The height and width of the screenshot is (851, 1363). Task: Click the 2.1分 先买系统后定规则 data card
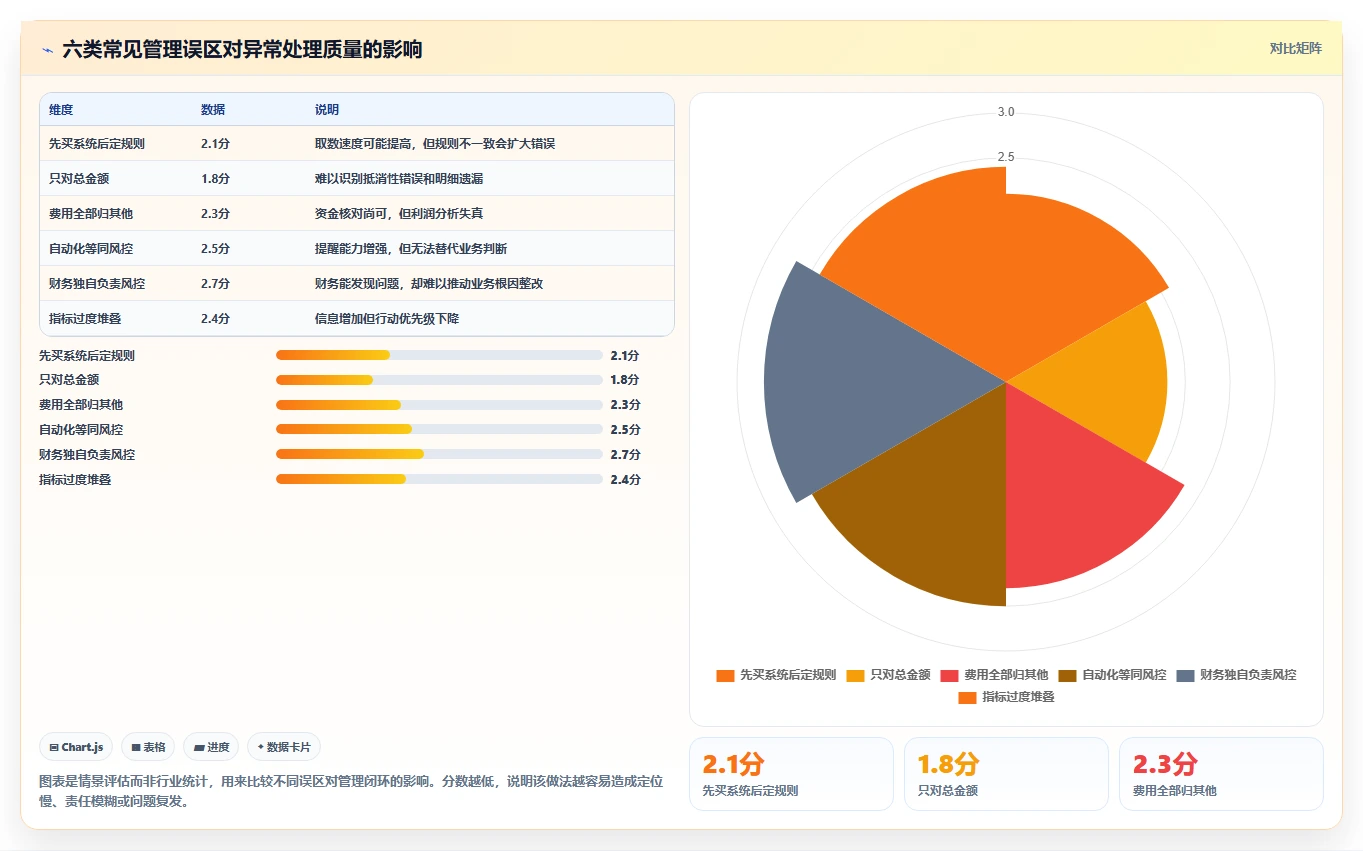pyautogui.click(x=791, y=773)
